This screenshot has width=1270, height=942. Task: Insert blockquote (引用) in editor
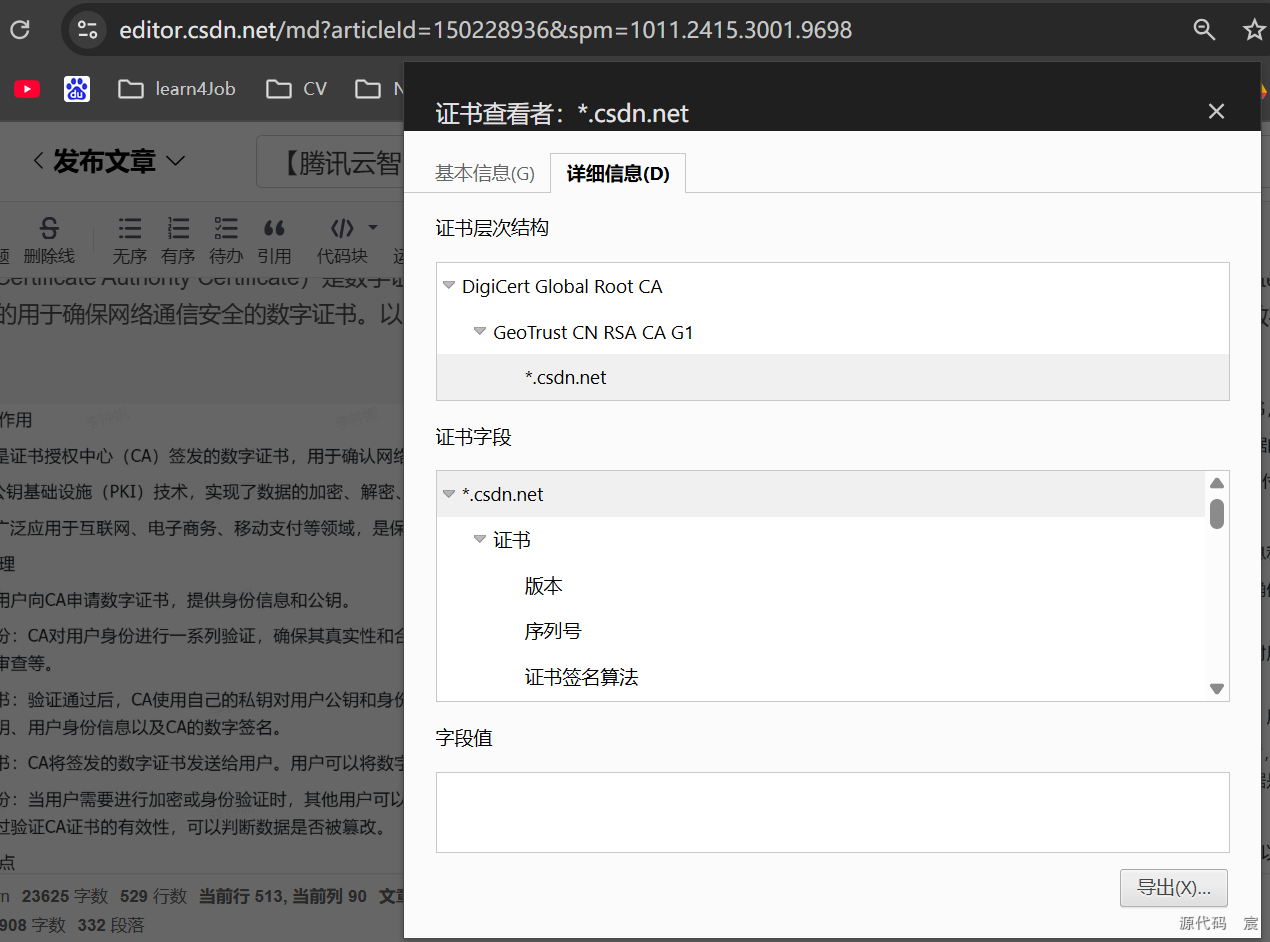tap(274, 240)
